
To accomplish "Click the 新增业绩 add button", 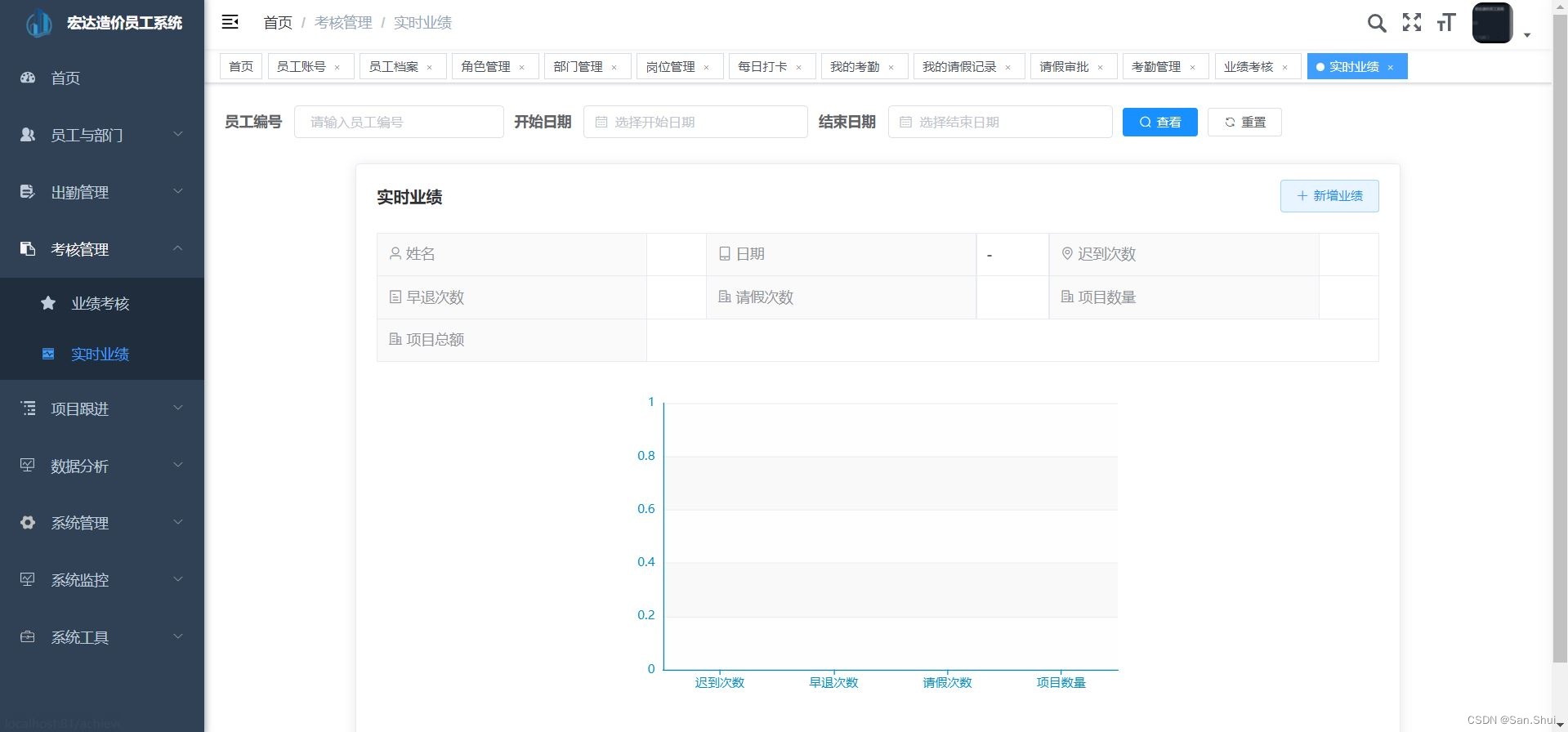I will click(x=1329, y=196).
